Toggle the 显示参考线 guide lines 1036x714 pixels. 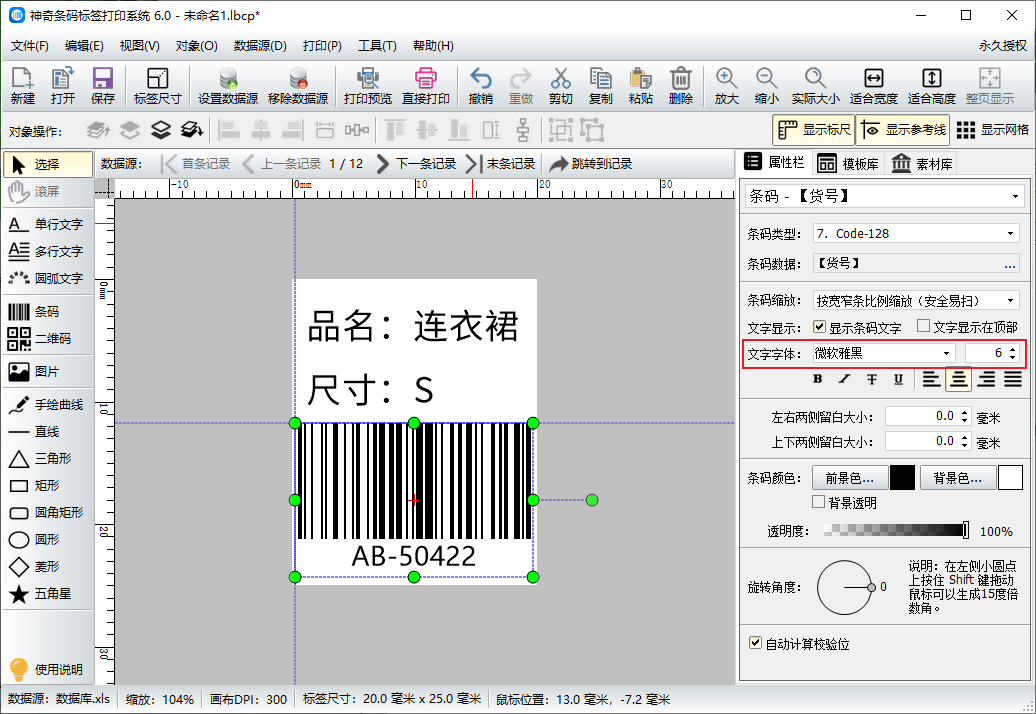[903, 130]
